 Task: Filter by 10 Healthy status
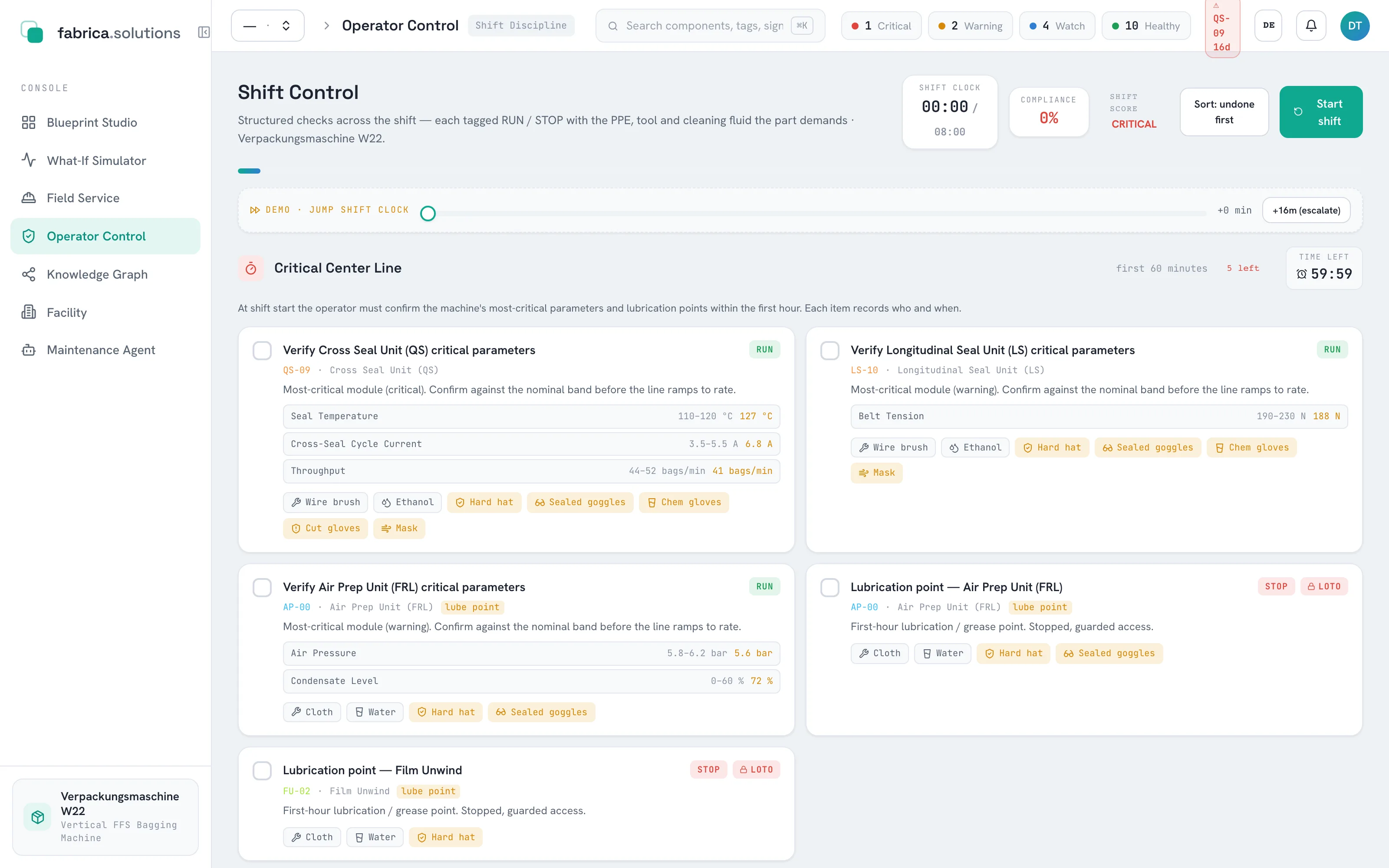click(1145, 26)
